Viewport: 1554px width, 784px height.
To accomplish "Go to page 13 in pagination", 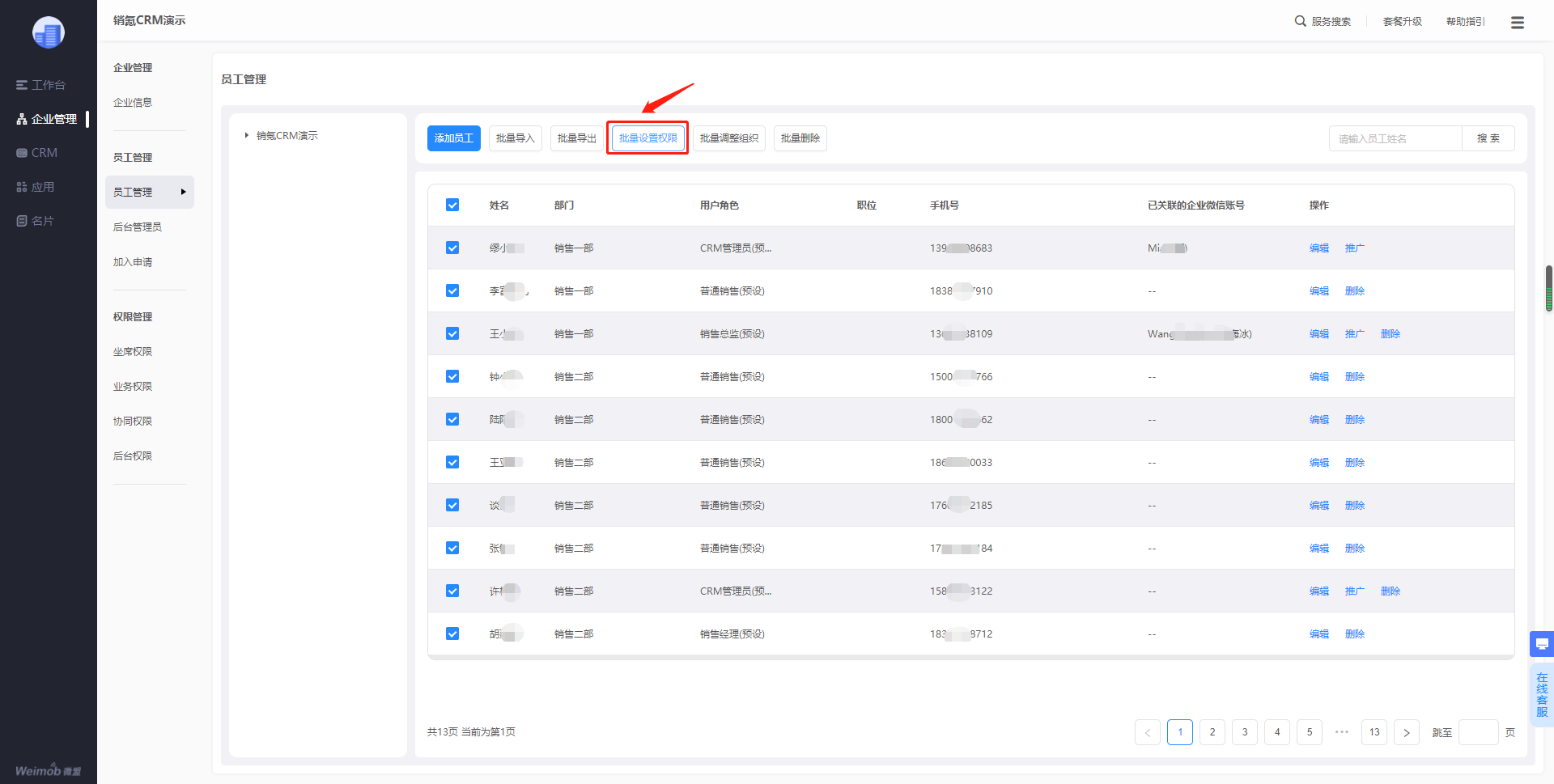I will tap(1374, 732).
